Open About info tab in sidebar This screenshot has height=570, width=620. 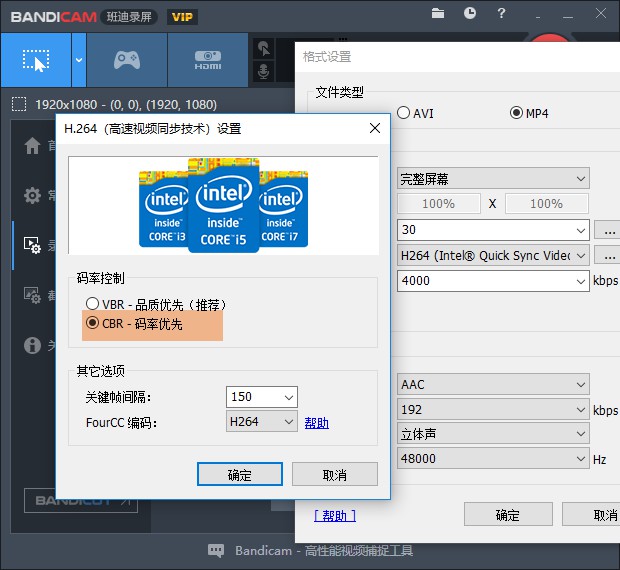coord(32,345)
